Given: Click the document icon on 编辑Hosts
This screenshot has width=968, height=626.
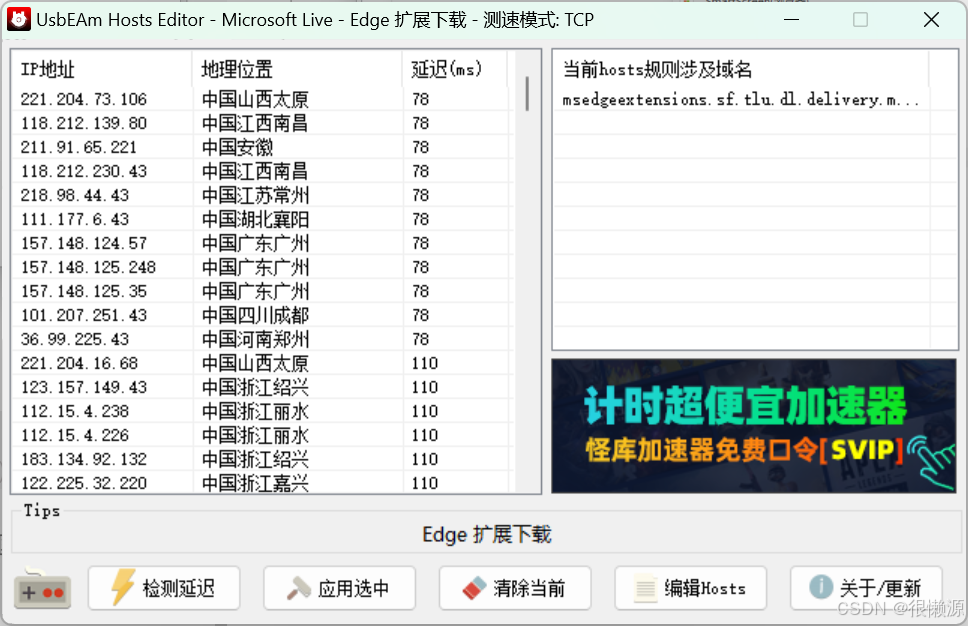Looking at the screenshot, I should [646, 588].
